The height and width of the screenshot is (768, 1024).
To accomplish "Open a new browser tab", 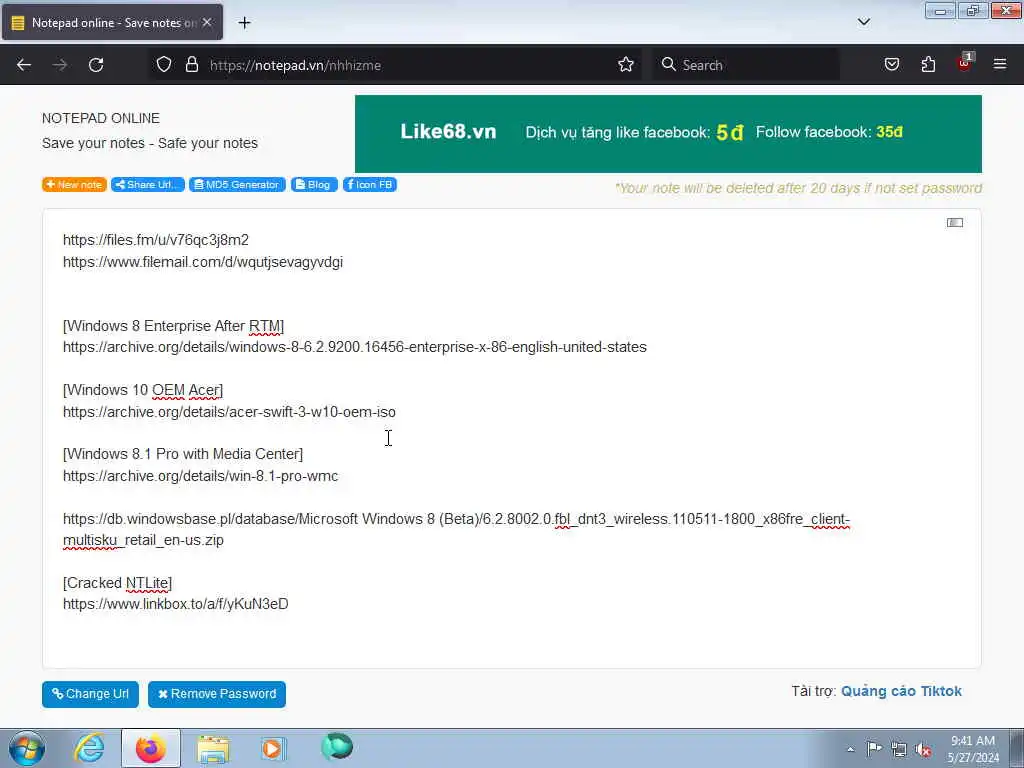I will pos(244,23).
